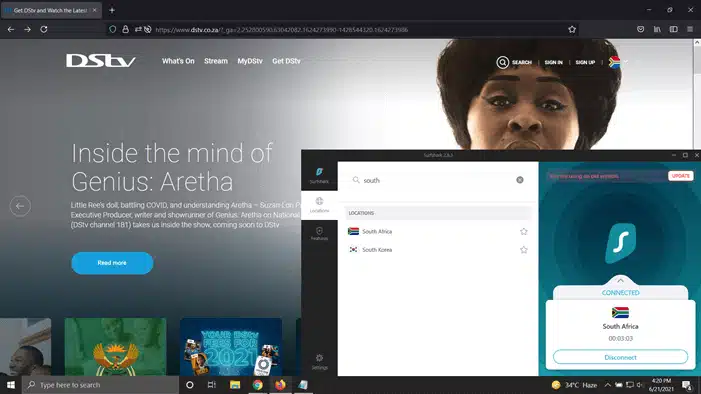
Task: Go to previous carousel slide arrow
Action: pyautogui.click(x=20, y=206)
